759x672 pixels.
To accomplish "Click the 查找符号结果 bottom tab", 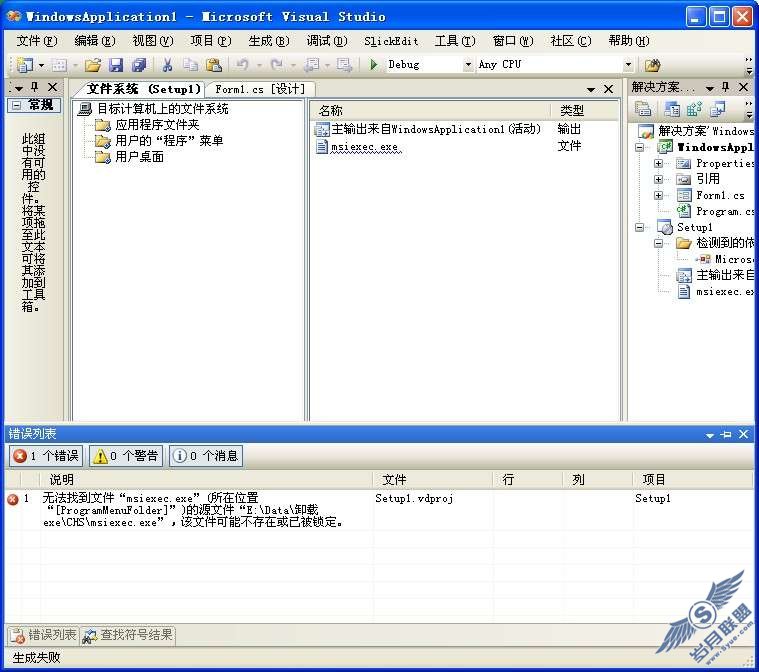I will [128, 635].
